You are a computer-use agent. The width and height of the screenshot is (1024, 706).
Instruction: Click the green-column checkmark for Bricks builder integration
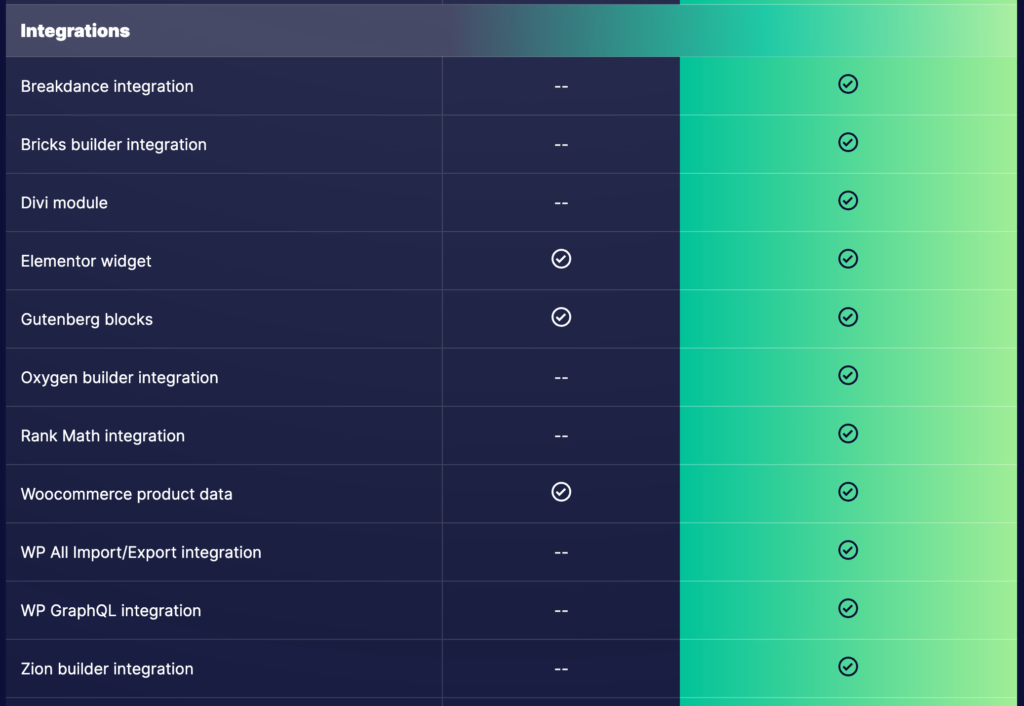pos(848,142)
